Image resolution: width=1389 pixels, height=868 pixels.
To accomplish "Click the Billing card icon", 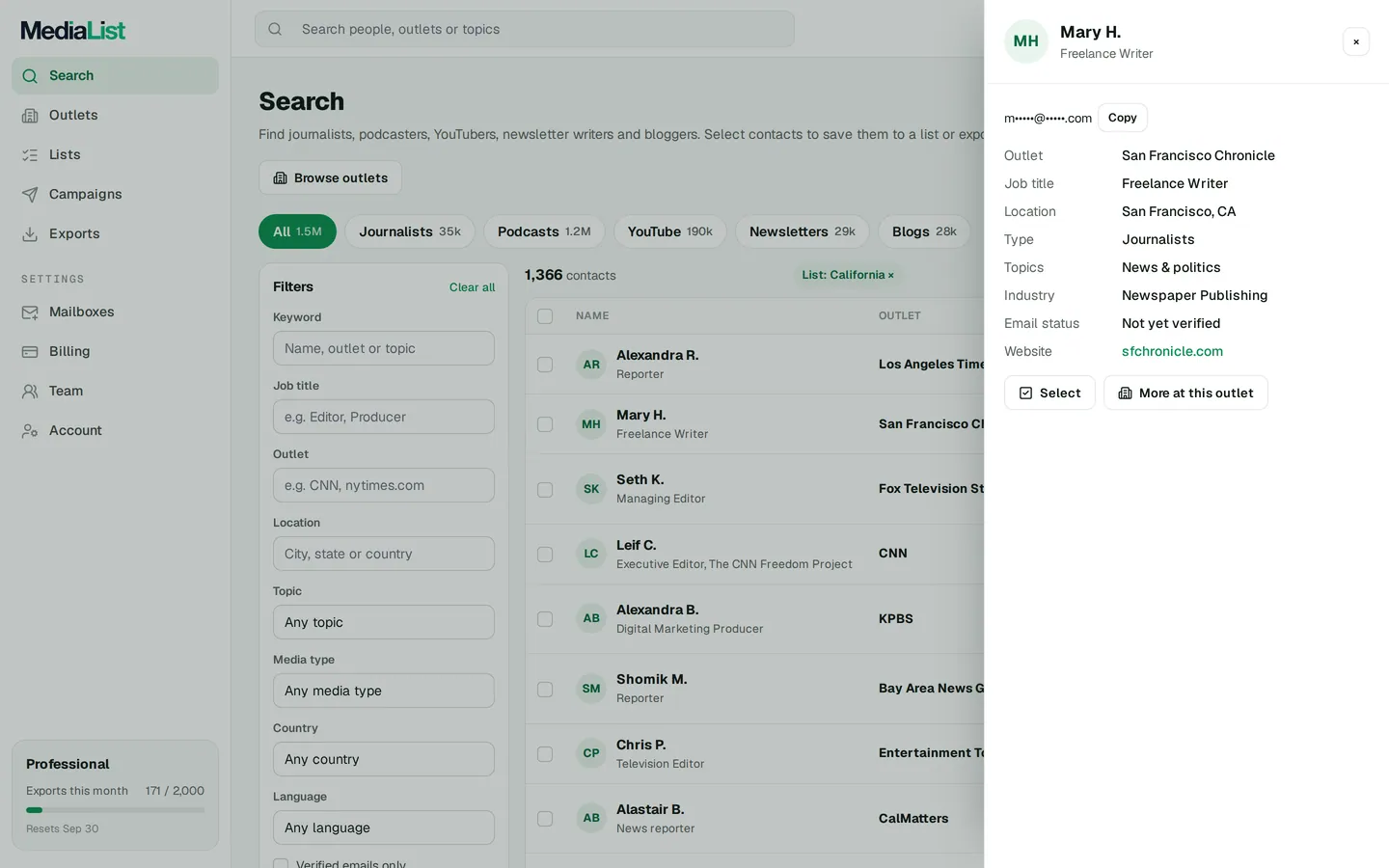I will pos(30,352).
